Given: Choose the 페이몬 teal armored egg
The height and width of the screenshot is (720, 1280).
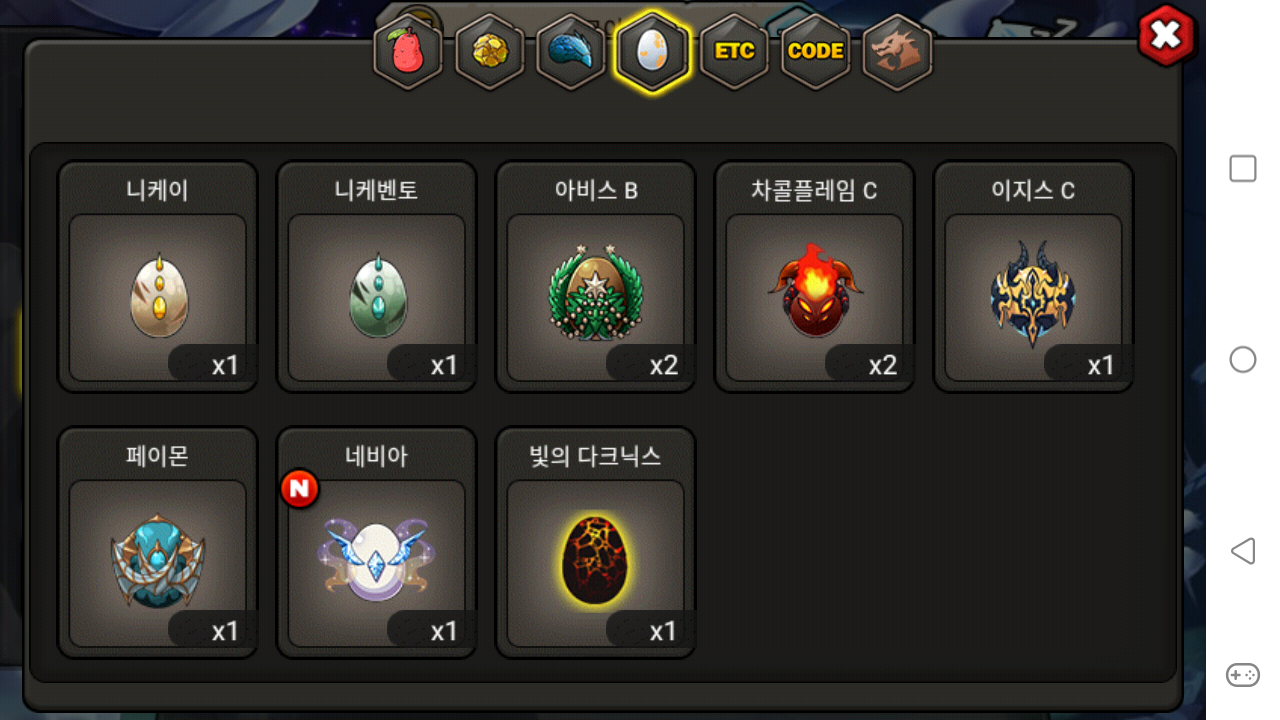Looking at the screenshot, I should coord(158,543).
